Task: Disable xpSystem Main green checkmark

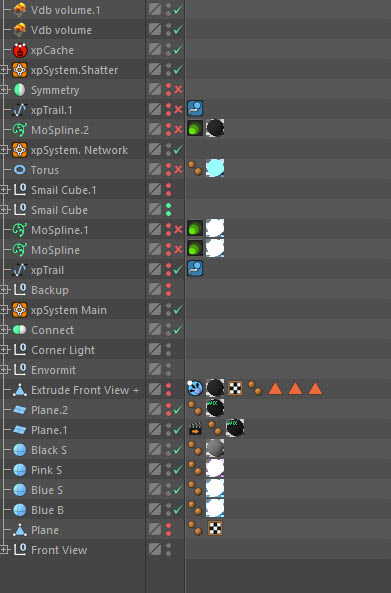Action: click(178, 310)
